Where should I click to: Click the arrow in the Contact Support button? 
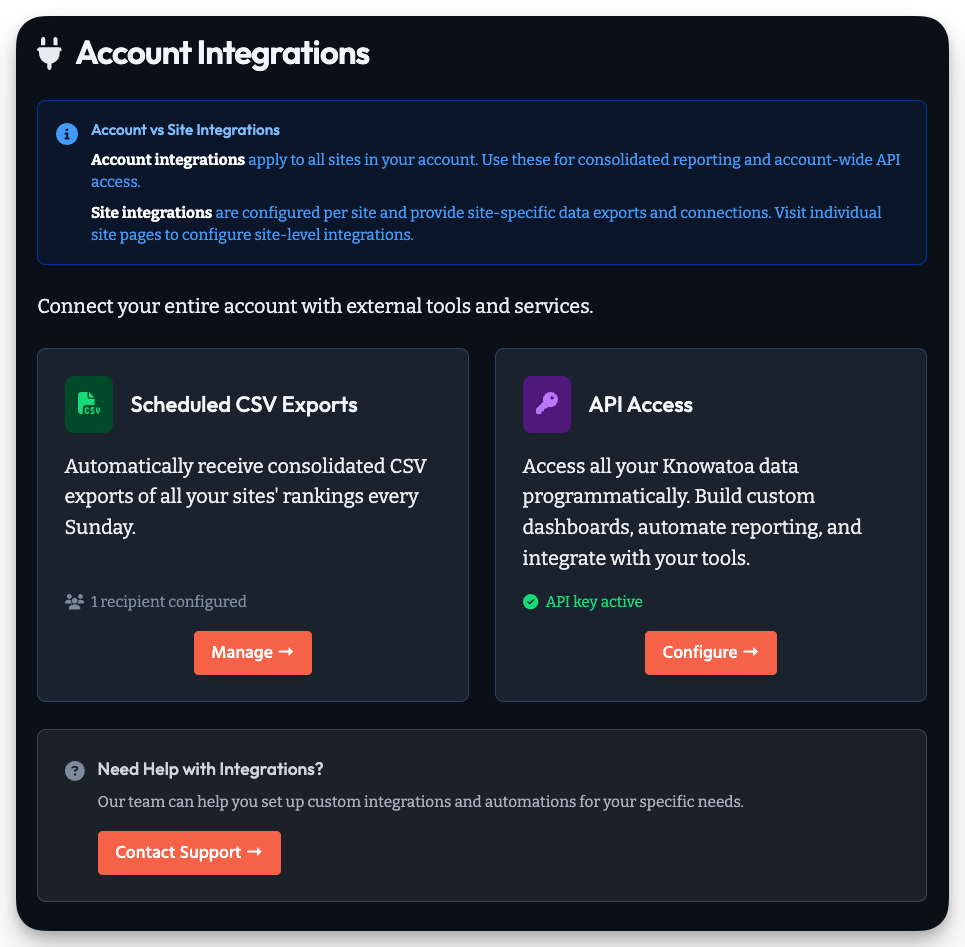(x=257, y=852)
